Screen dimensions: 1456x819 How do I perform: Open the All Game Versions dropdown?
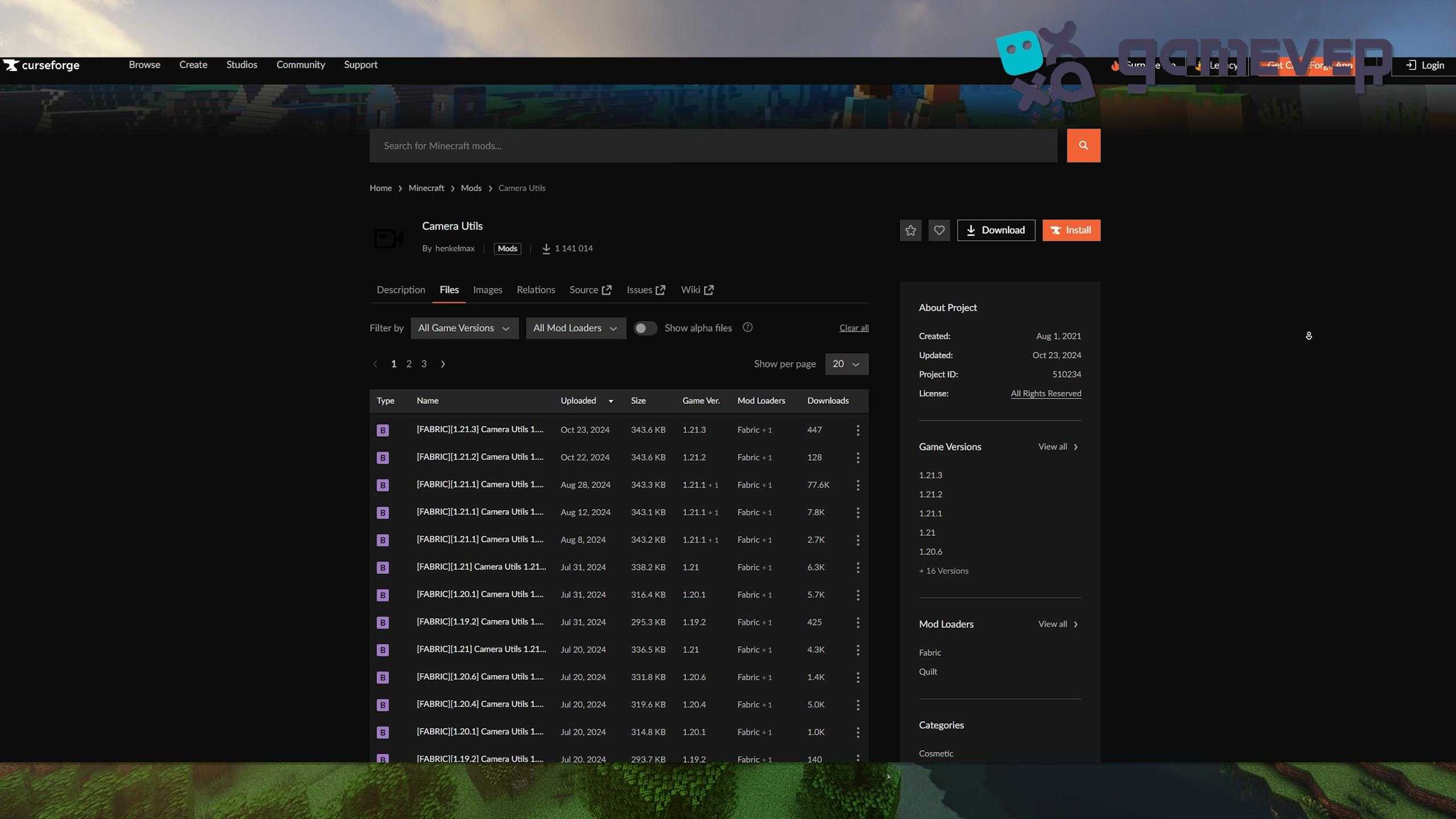pyautogui.click(x=464, y=328)
